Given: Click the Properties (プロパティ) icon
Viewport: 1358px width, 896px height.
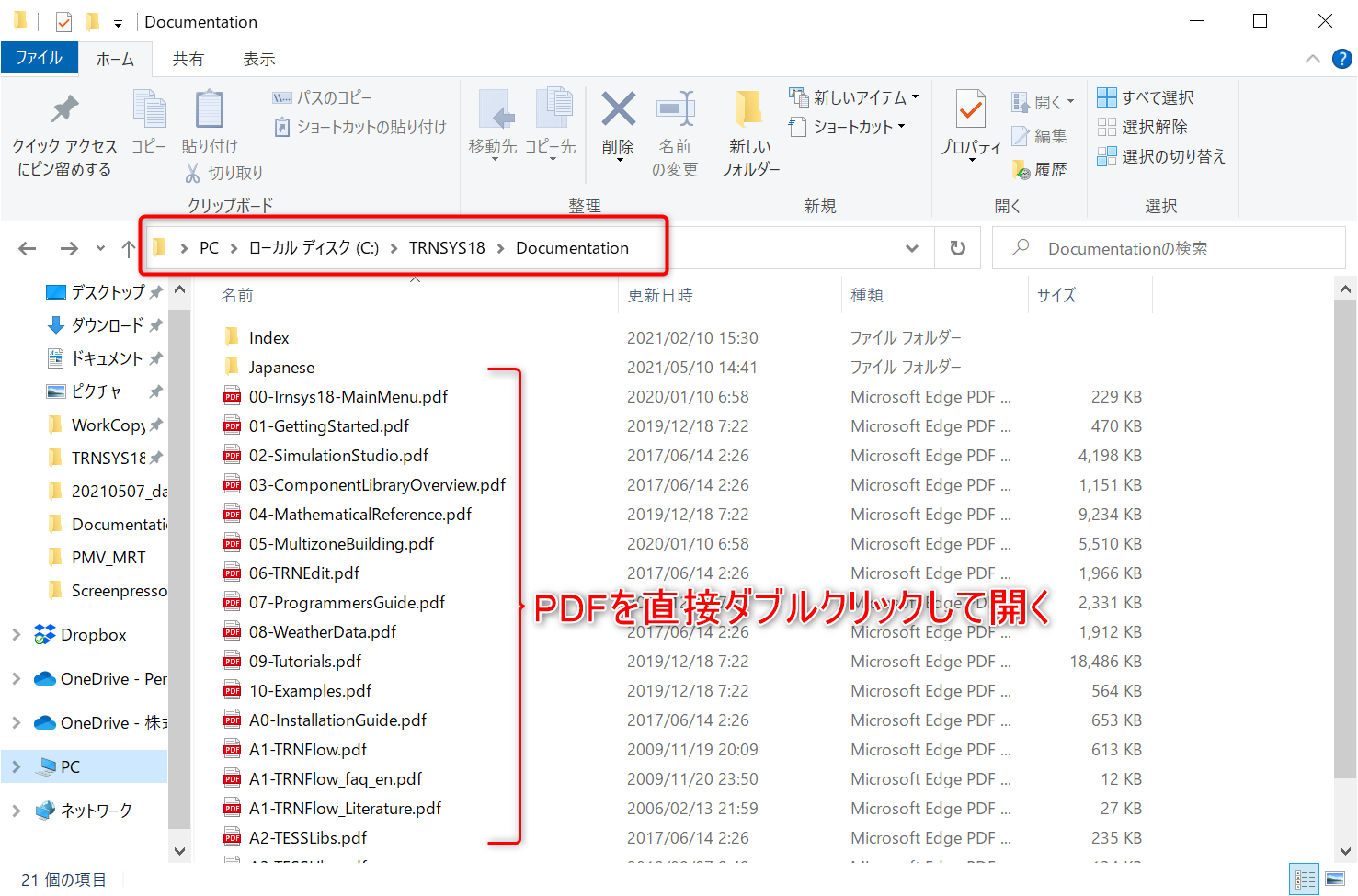Looking at the screenshot, I should (970, 110).
